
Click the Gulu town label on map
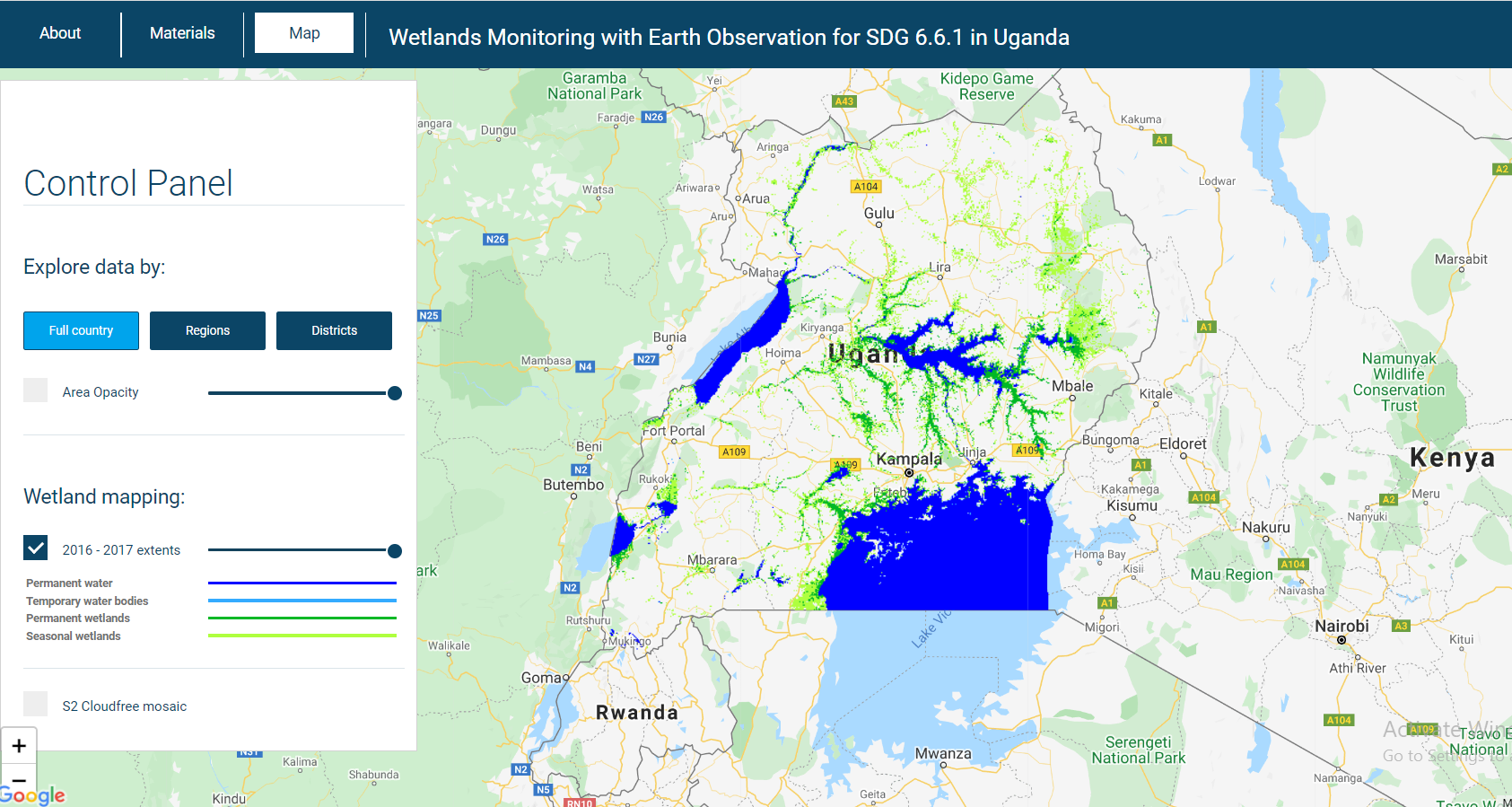point(879,213)
